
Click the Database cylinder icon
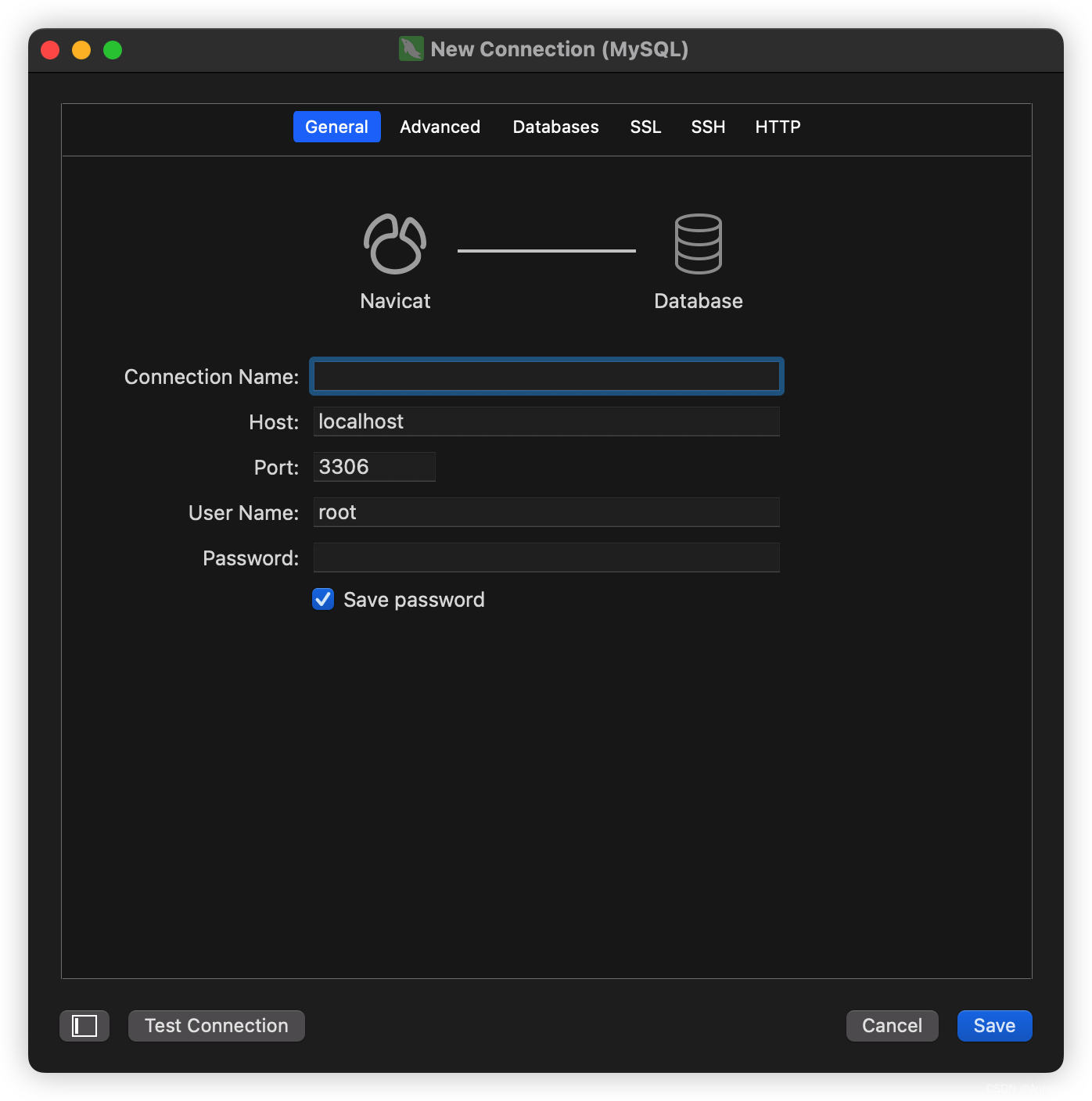(x=699, y=244)
